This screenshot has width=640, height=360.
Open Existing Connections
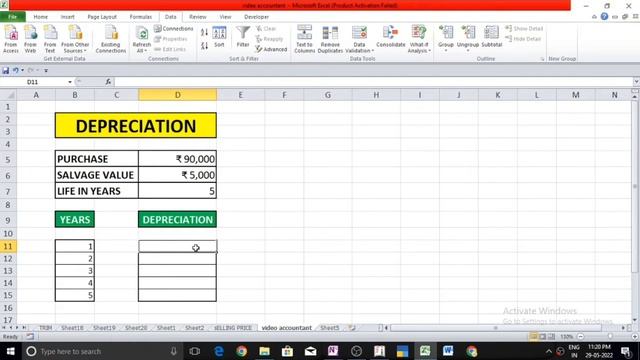111,39
